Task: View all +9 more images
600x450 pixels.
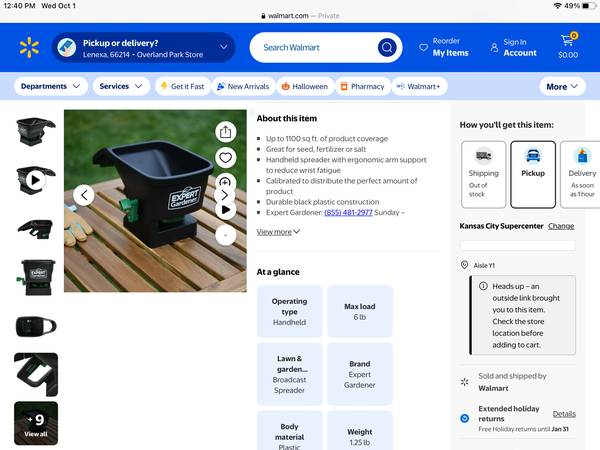Action: coord(36,423)
